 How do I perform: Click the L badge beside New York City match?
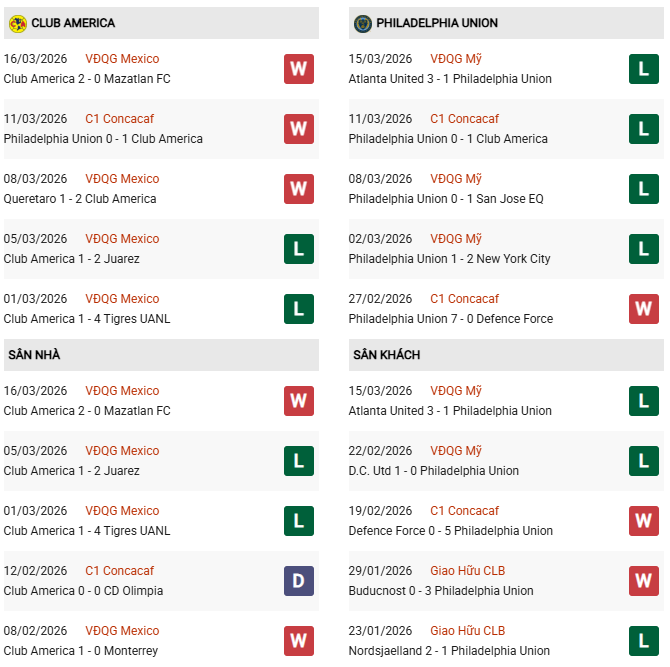tap(643, 249)
